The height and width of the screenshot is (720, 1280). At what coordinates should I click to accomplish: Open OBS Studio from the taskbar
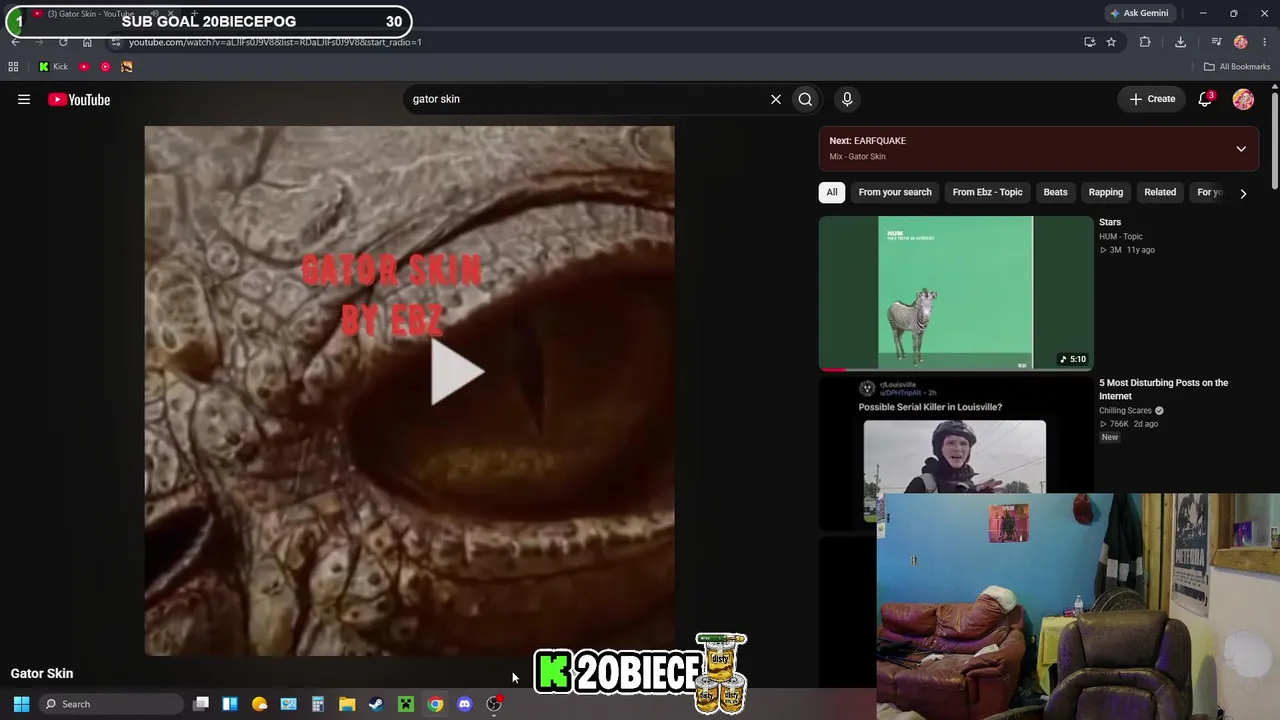click(x=494, y=704)
